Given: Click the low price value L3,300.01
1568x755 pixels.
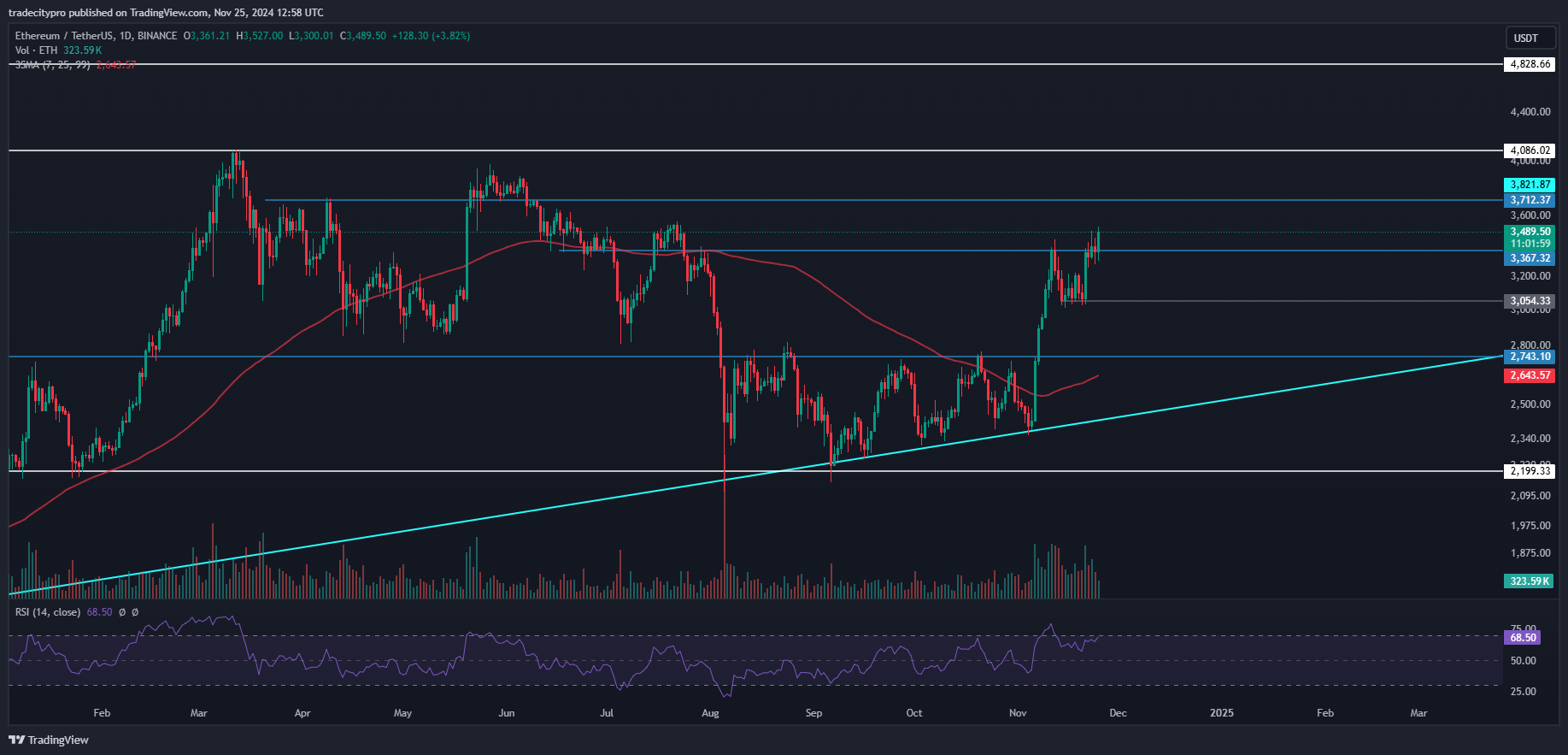Looking at the screenshot, I should click(311, 36).
